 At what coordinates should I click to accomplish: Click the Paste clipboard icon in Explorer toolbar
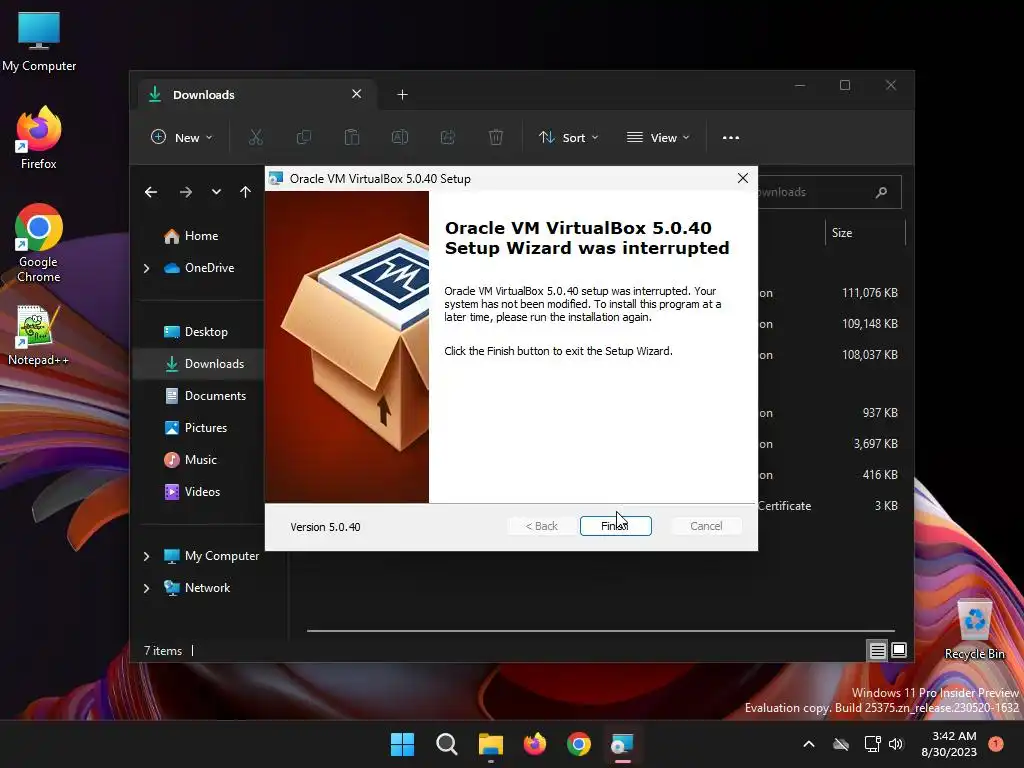[351, 138]
